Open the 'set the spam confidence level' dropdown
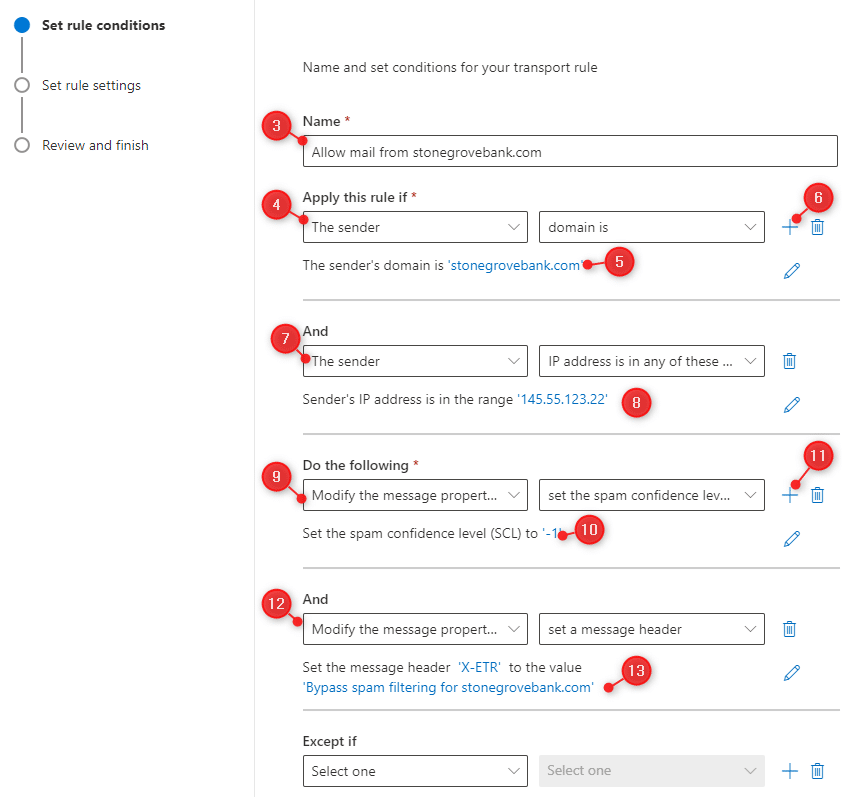The image size is (856, 797). coord(651,494)
